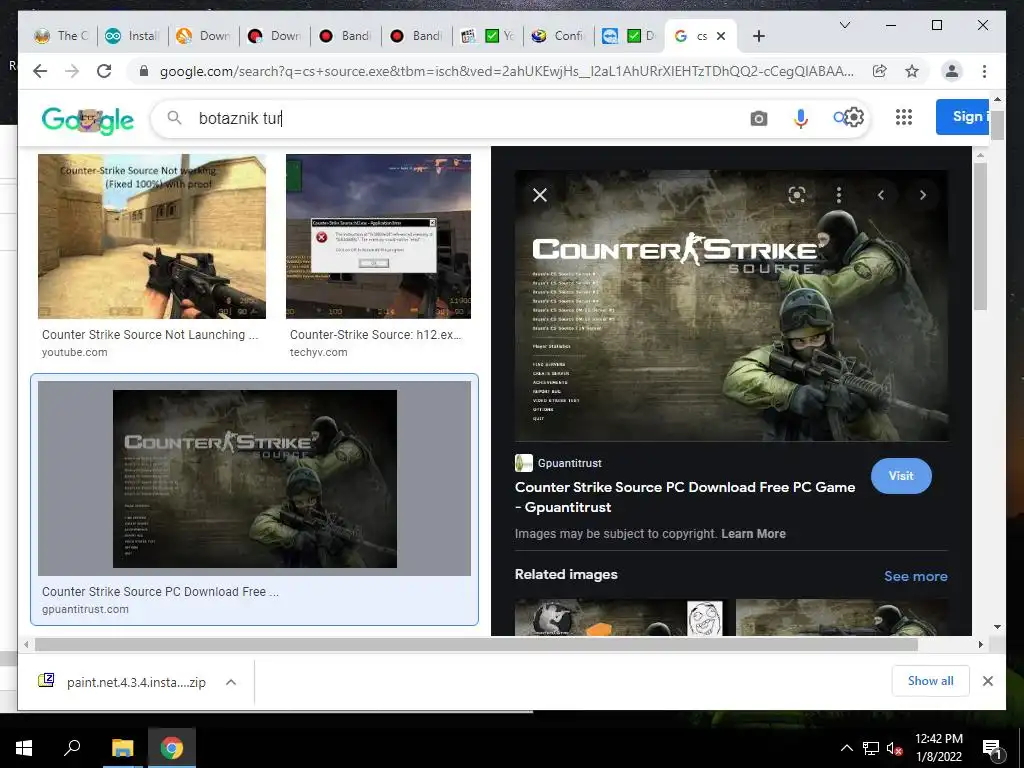
Task: Switch to the 'Instal' tab
Action: [x=133, y=36]
